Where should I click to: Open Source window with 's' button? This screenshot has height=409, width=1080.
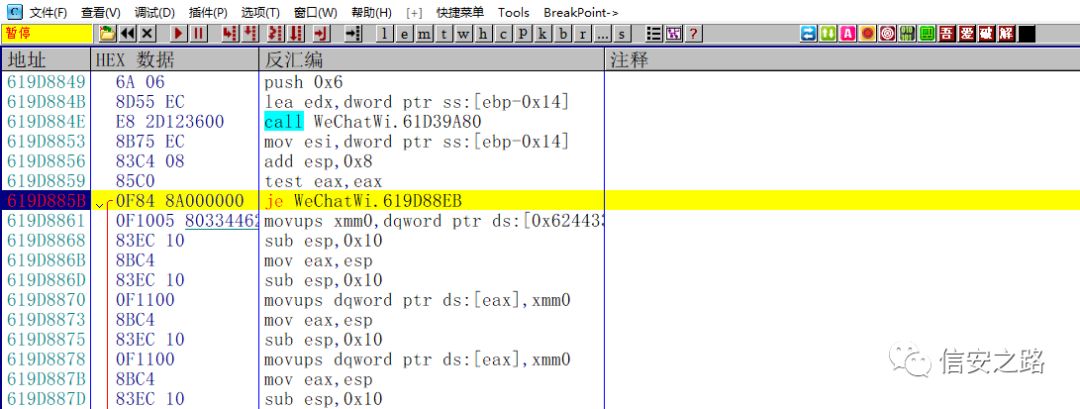[x=623, y=33]
